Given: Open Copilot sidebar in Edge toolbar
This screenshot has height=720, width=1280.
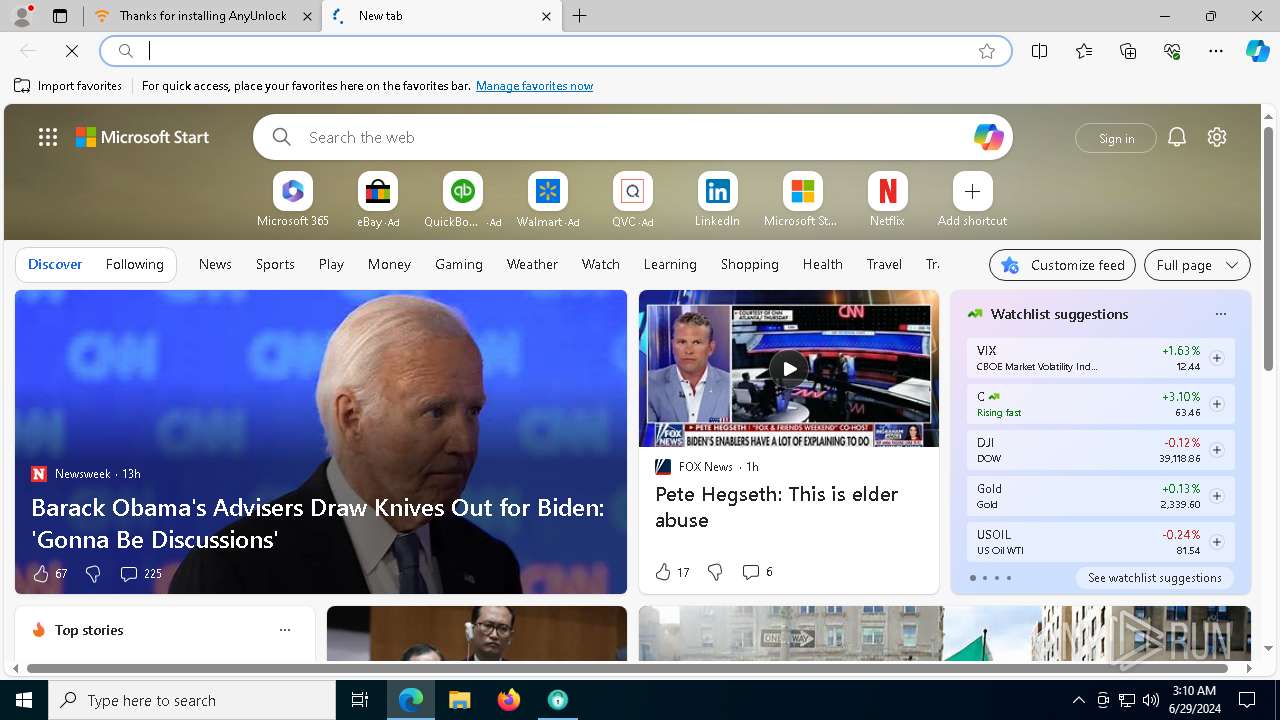Looking at the screenshot, I should click(x=1257, y=51).
